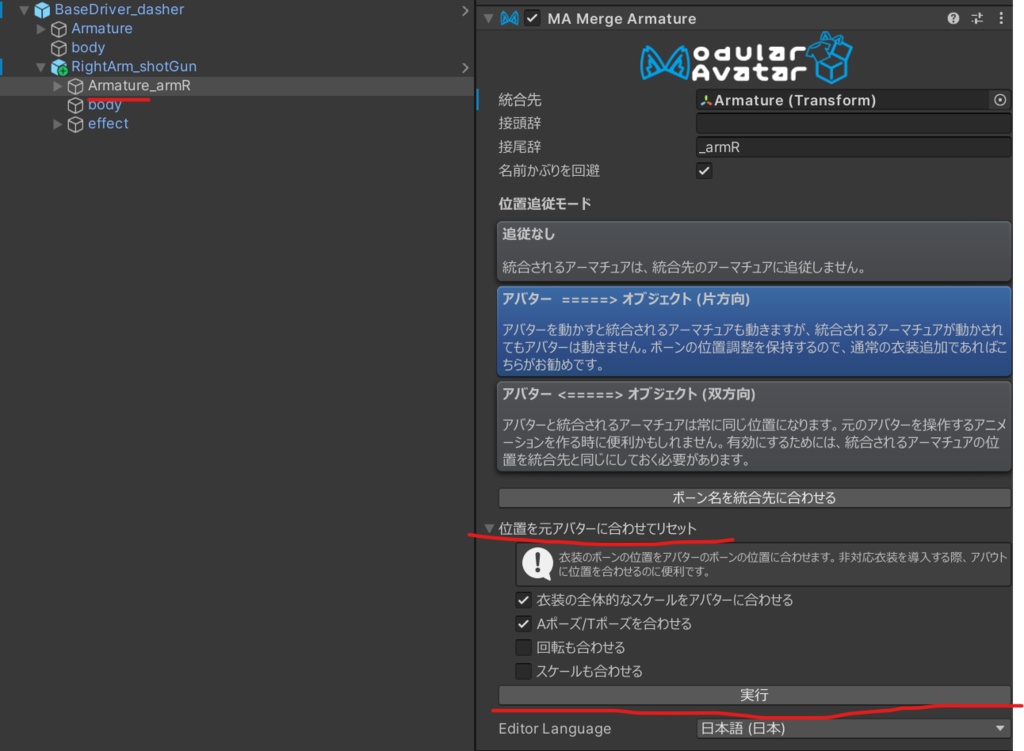
Task: Click the Editor Language label
Action: [x=554, y=729]
